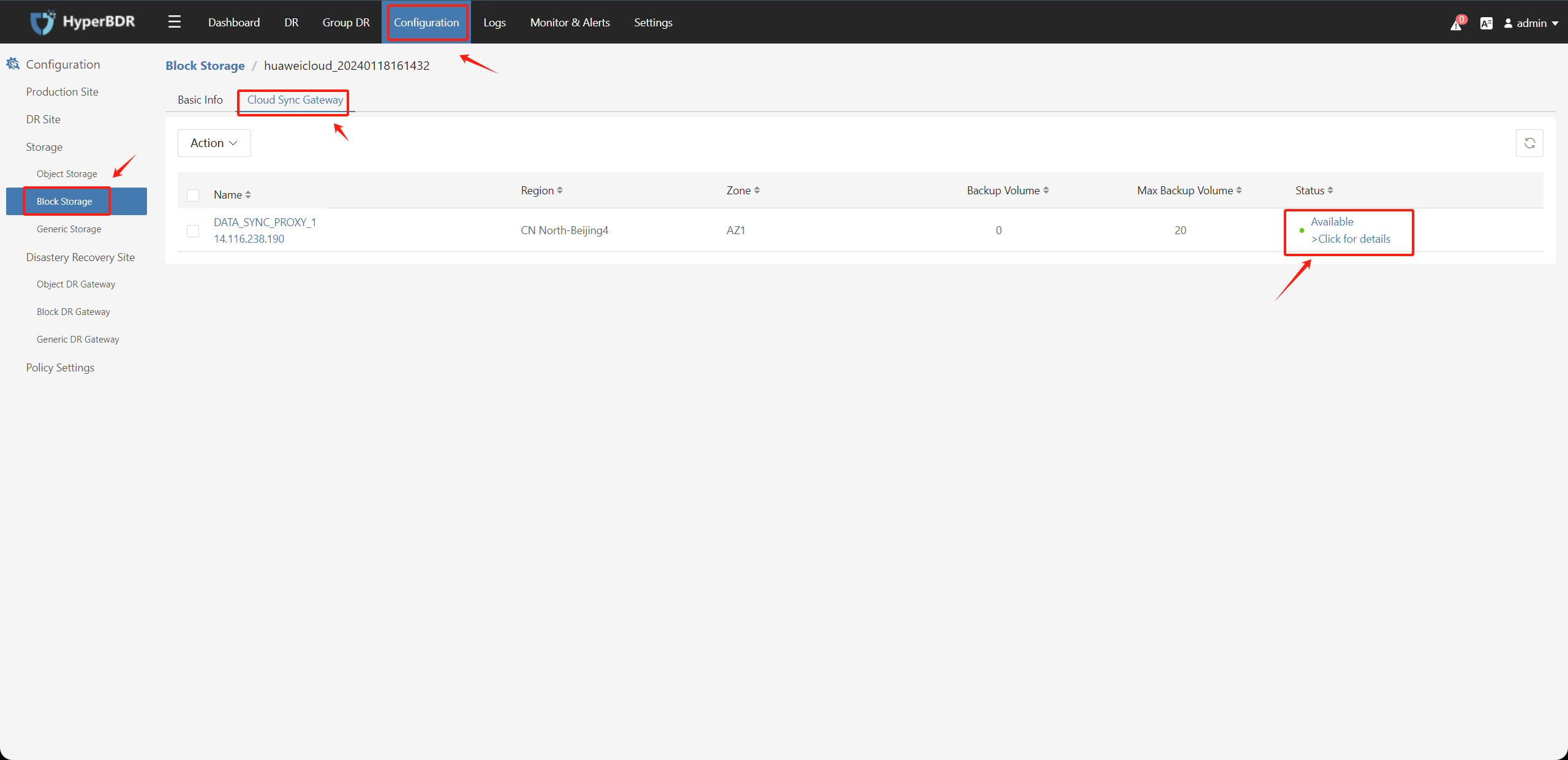Click the Configuration gear icon in sidebar
Screen dimensions: 1568x760
pos(13,64)
